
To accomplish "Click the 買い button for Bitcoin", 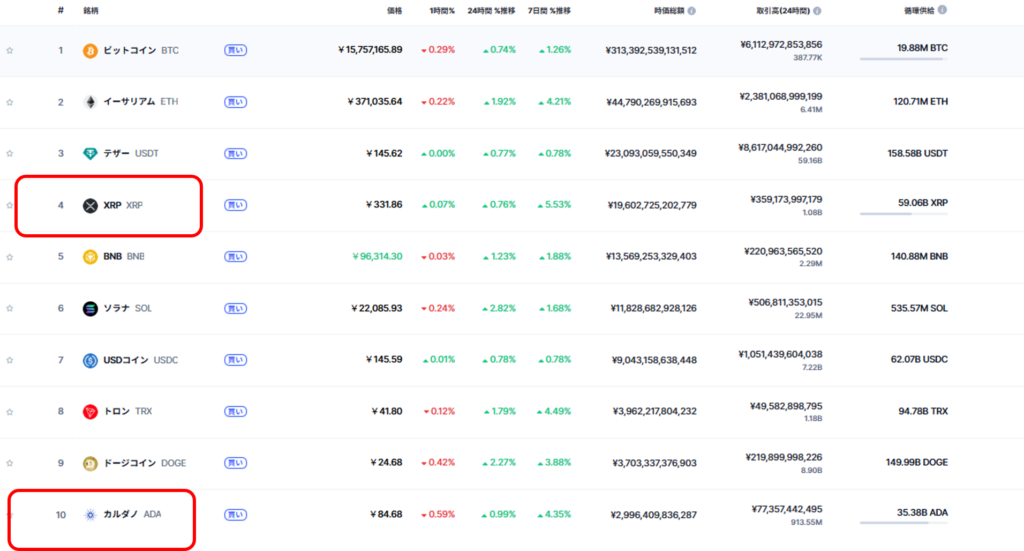I will pos(236,50).
